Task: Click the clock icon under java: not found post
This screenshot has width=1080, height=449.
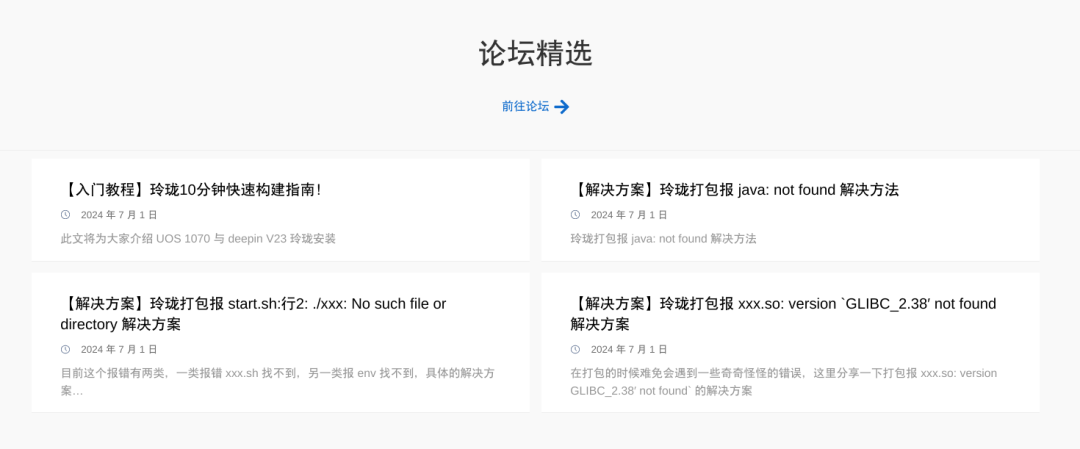Action: (576, 215)
